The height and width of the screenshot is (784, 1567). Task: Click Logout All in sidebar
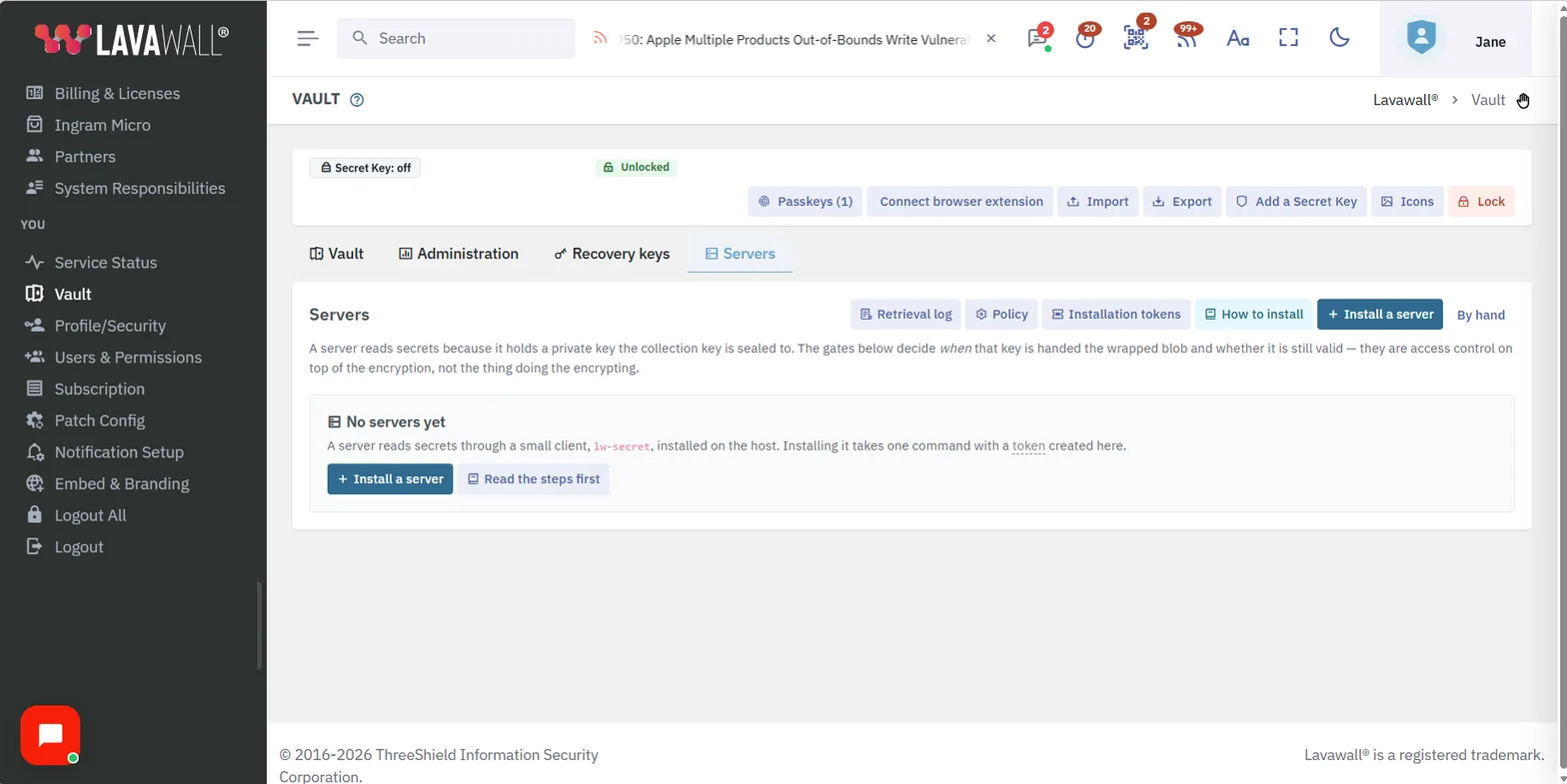(x=90, y=515)
